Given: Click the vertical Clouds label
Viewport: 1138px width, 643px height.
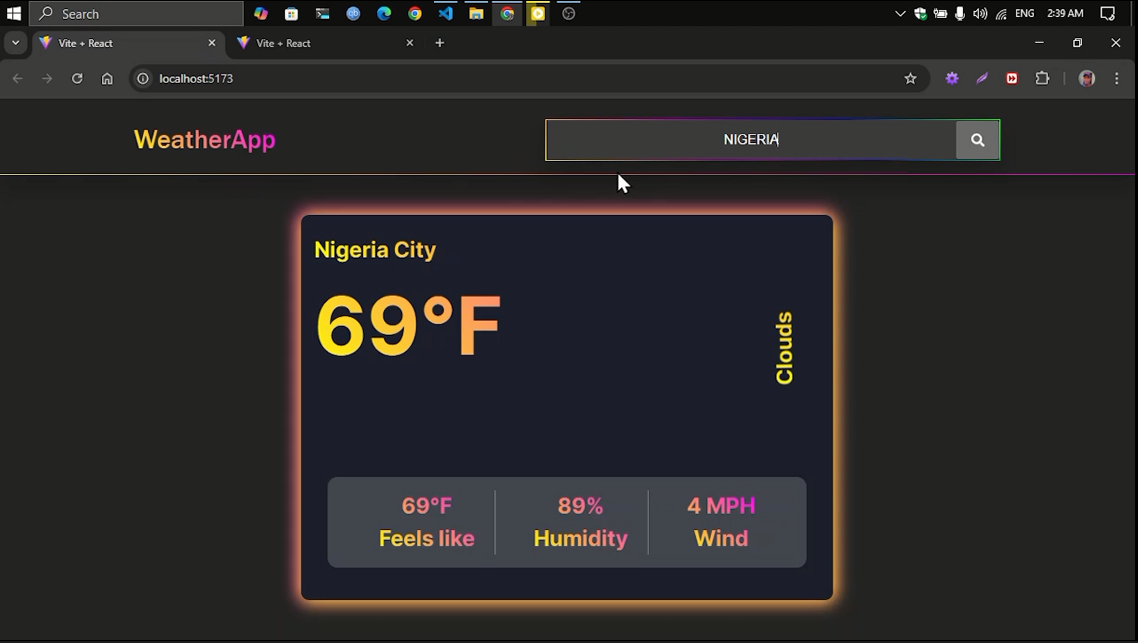Looking at the screenshot, I should tap(784, 348).
